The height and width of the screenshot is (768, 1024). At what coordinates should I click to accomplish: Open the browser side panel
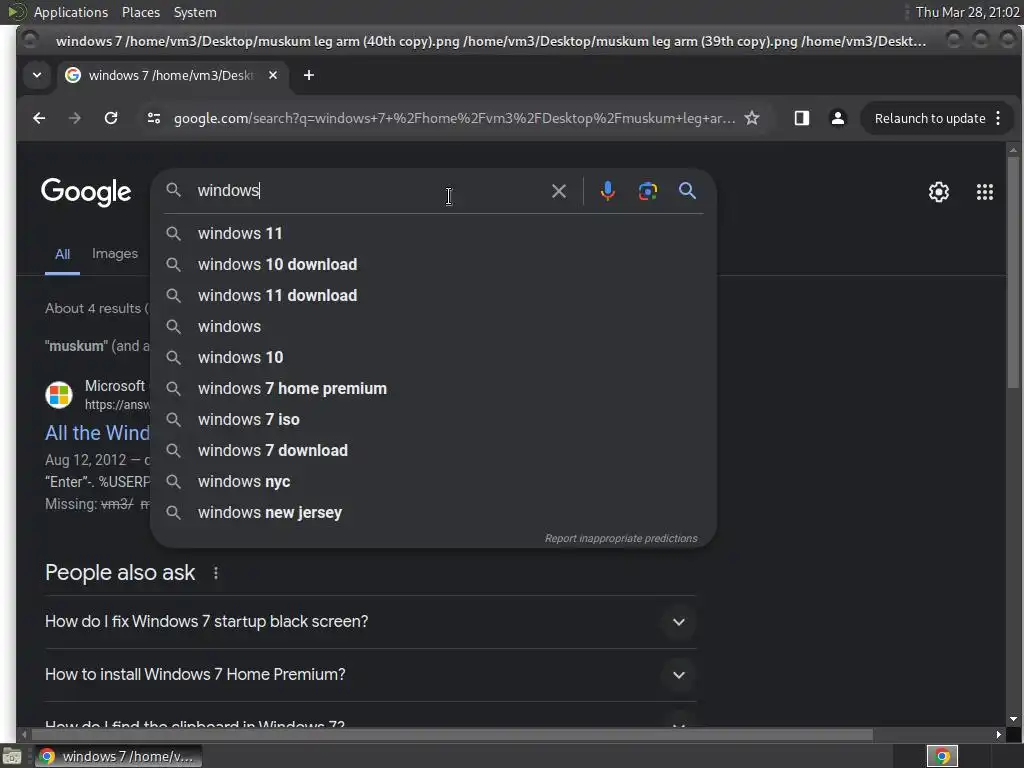801,118
